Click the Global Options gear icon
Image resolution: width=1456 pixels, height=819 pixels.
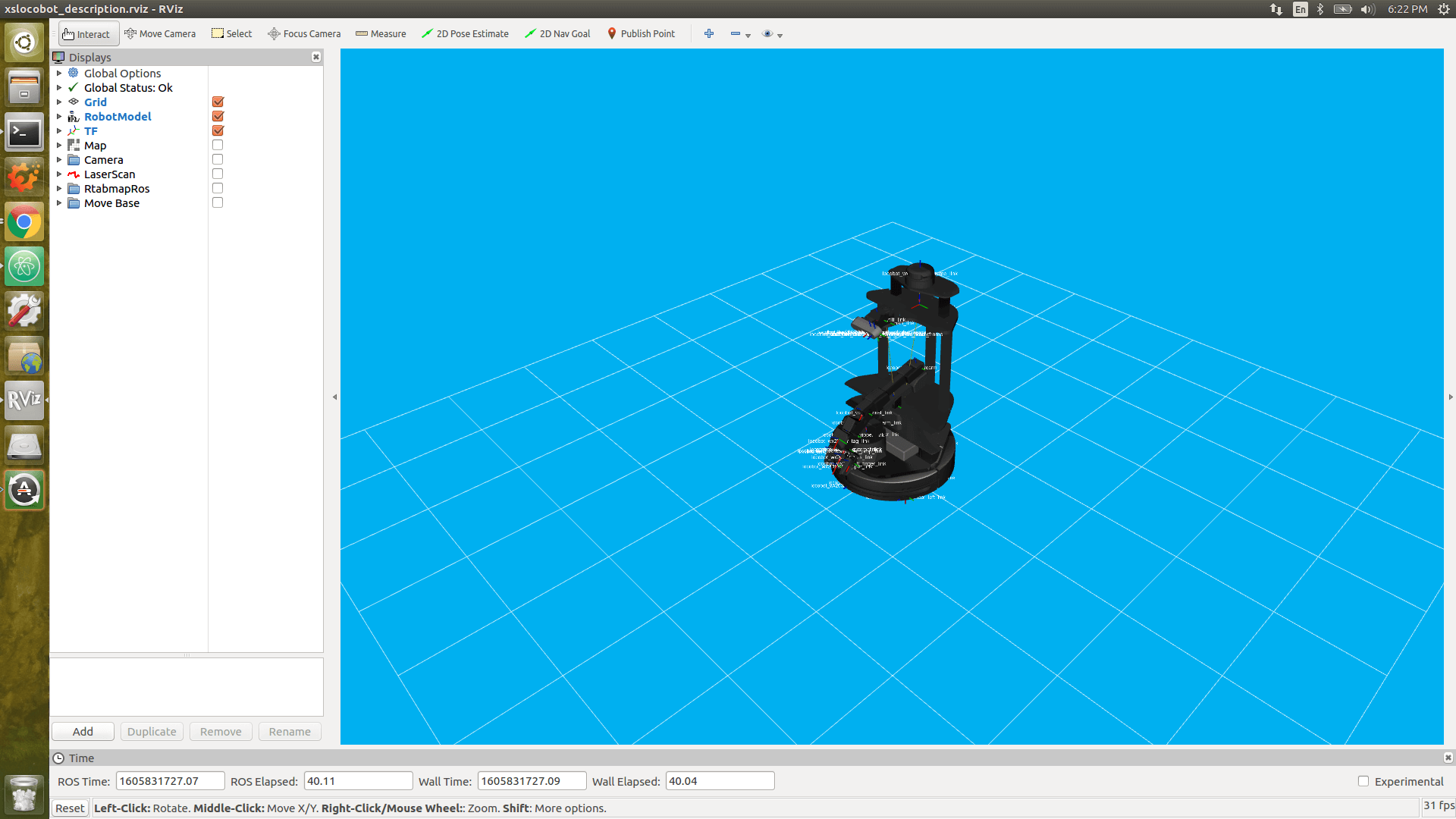(74, 73)
